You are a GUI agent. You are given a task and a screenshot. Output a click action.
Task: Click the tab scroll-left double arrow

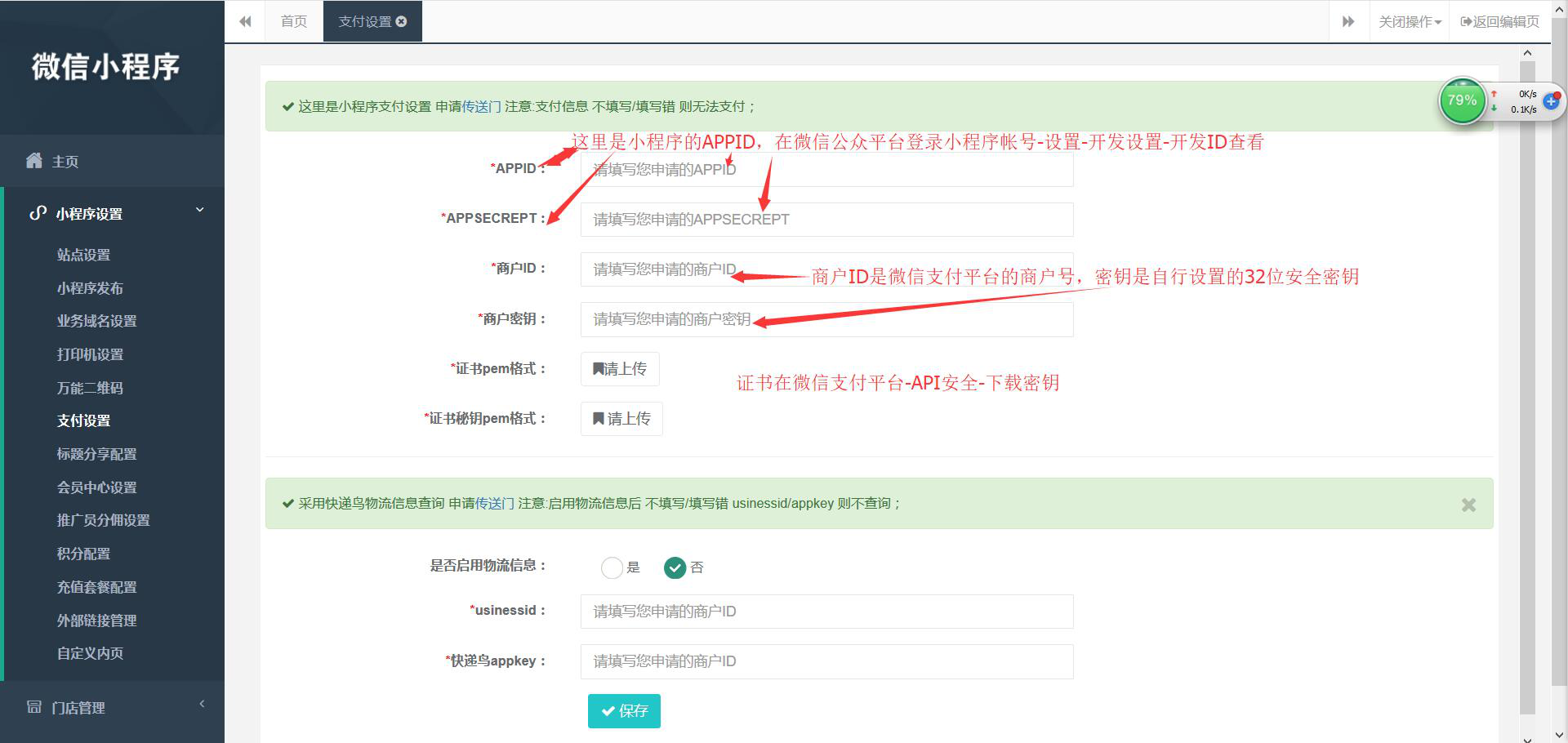[x=245, y=21]
